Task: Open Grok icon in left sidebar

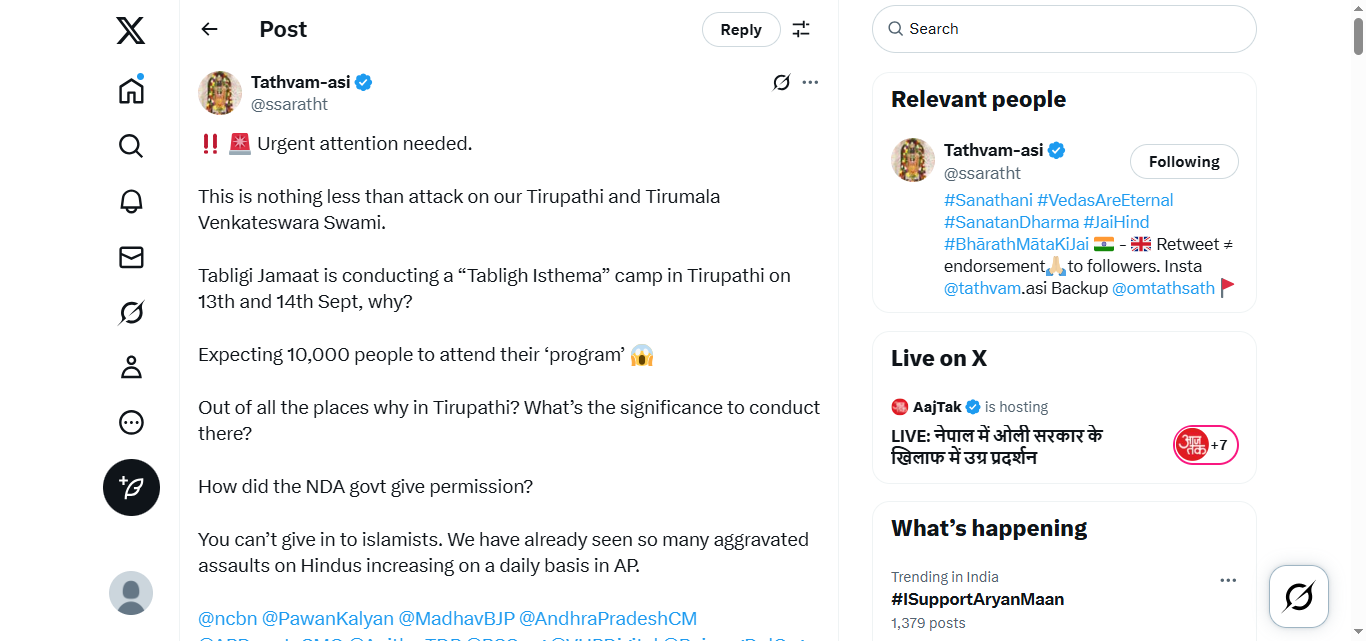Action: tap(131, 313)
